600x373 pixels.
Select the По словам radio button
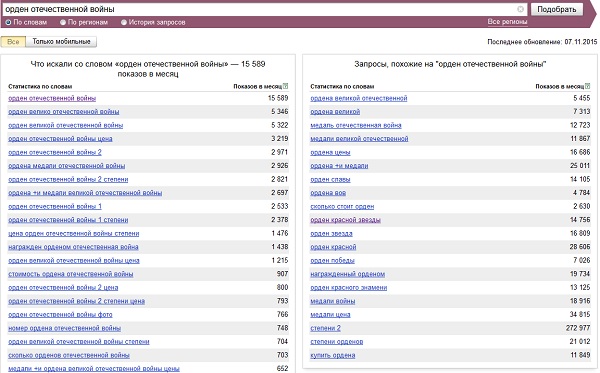(8, 23)
